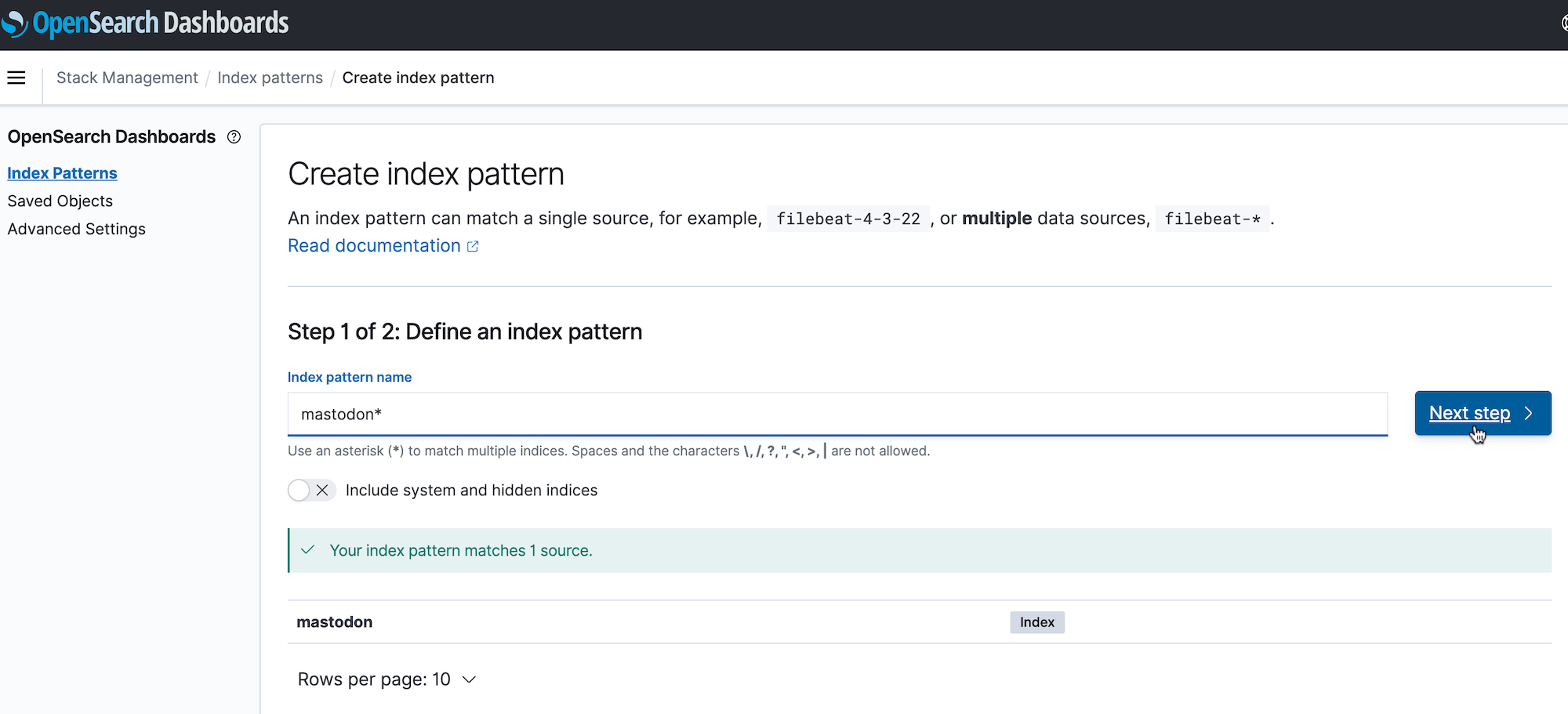
Task: Toggle Include system and hidden indices
Action: 312,490
